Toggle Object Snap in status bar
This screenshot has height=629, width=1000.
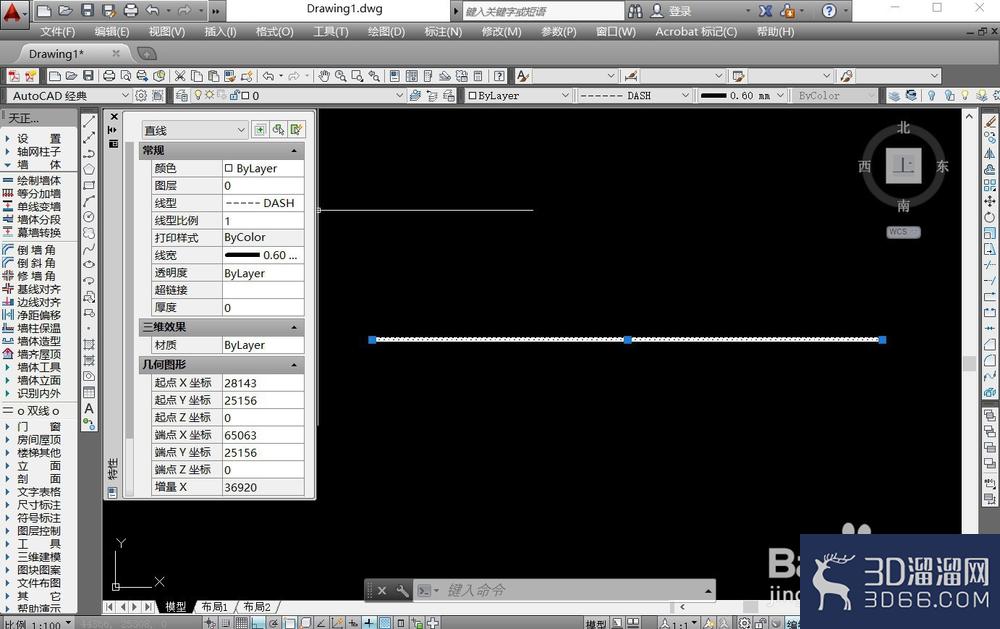[x=290, y=623]
